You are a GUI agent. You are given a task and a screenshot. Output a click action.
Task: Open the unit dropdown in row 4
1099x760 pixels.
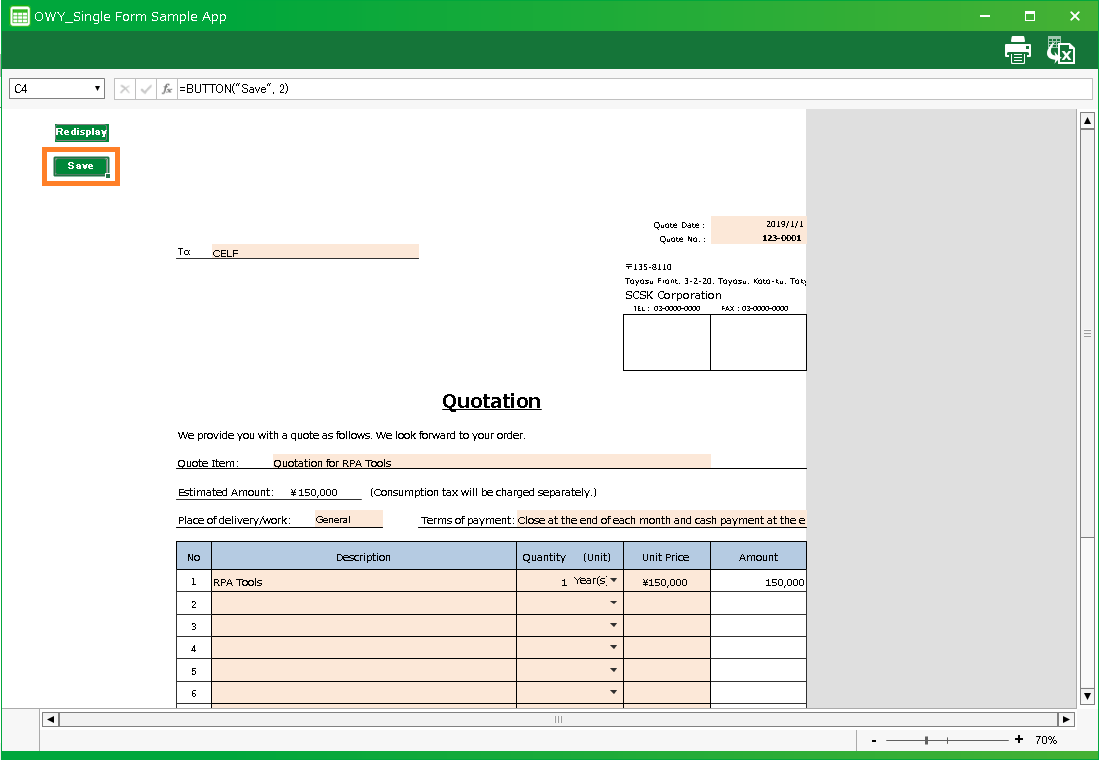coord(613,648)
